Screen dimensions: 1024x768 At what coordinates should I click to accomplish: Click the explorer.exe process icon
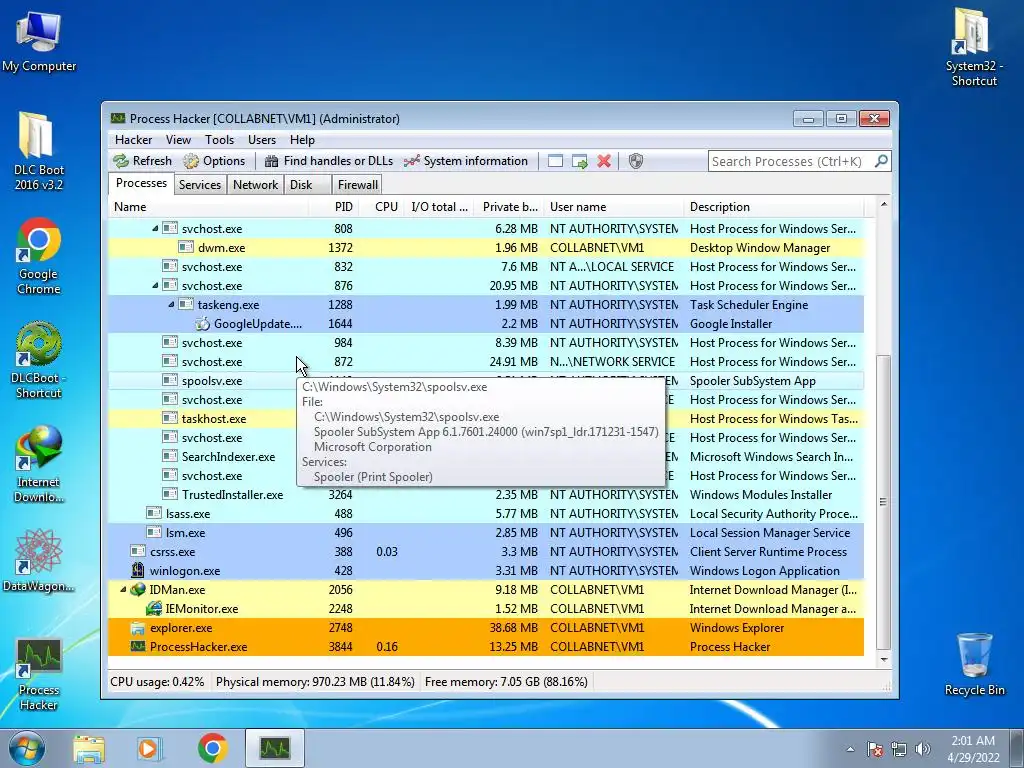point(138,628)
